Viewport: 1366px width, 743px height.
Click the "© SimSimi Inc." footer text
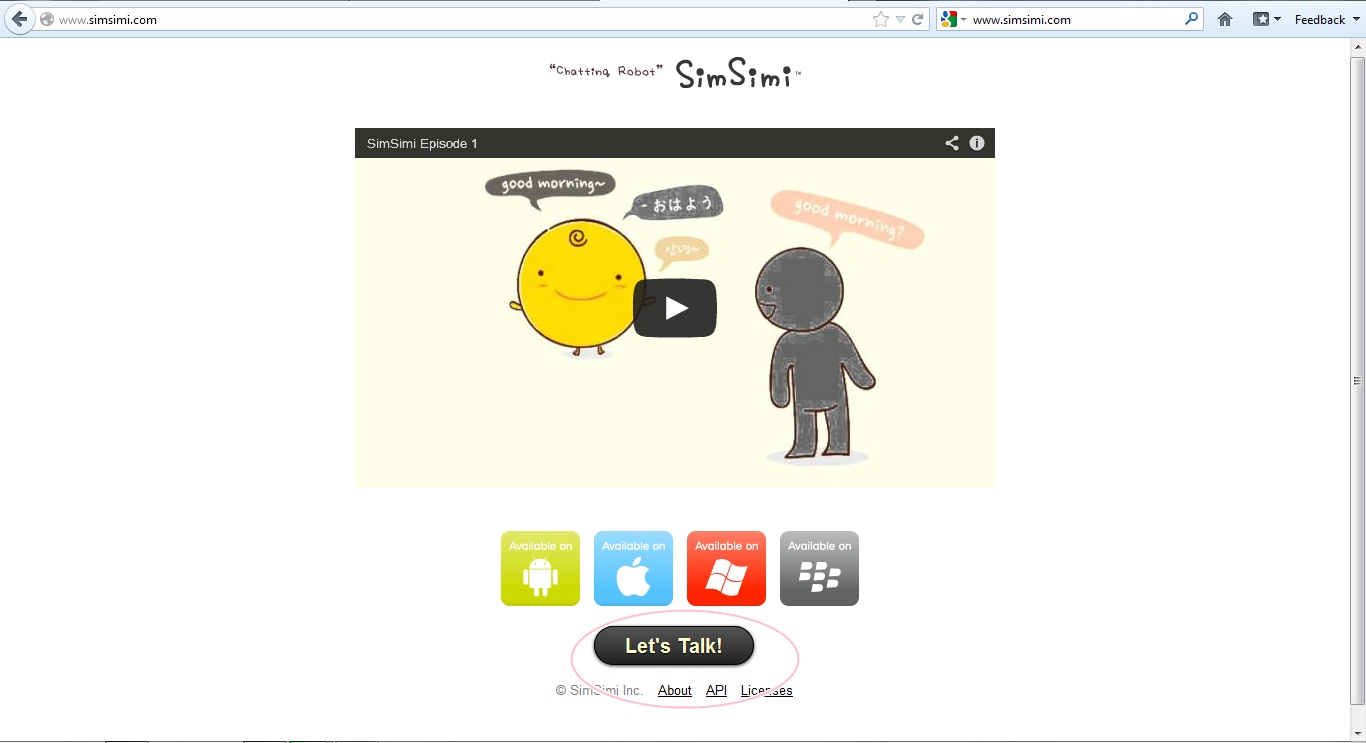[599, 691]
